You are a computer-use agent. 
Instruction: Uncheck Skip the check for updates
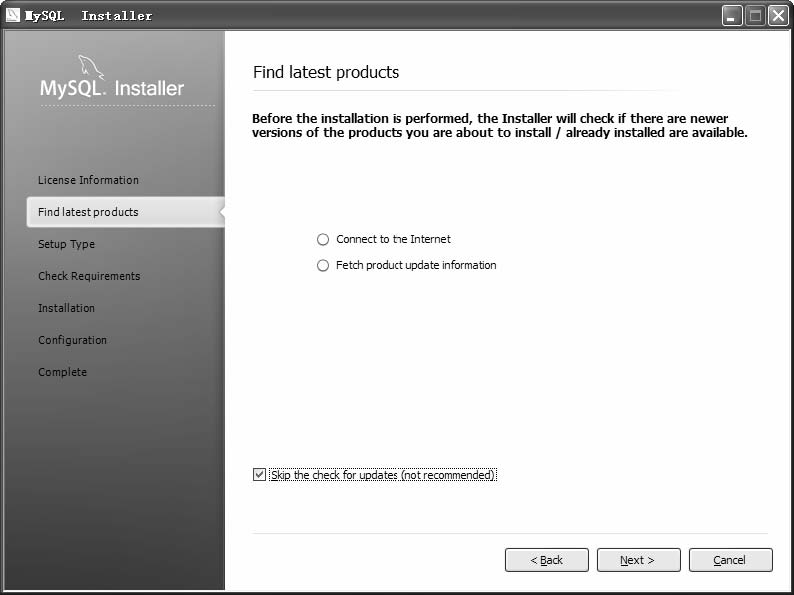[x=259, y=474]
